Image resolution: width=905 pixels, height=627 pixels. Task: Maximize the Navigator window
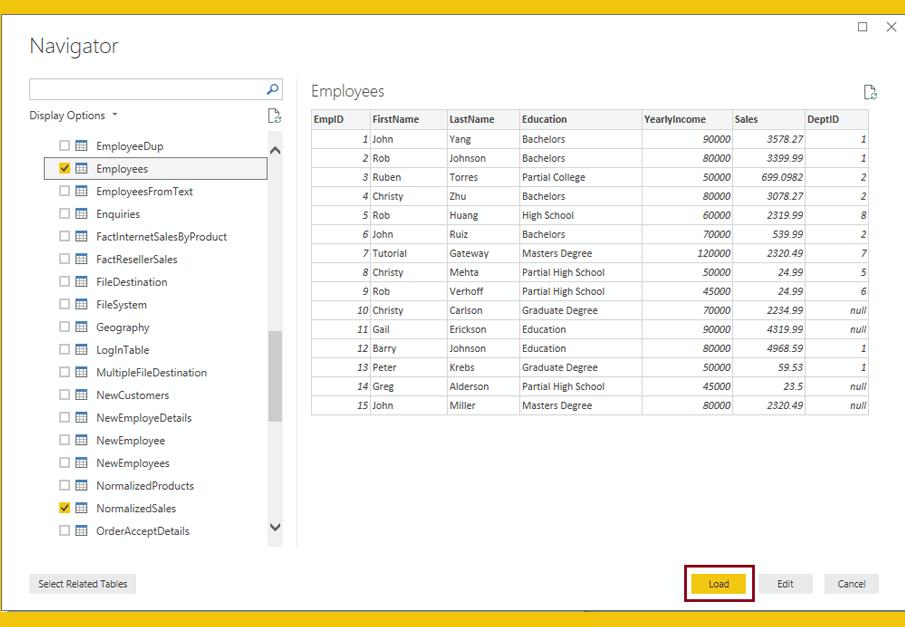pos(862,27)
